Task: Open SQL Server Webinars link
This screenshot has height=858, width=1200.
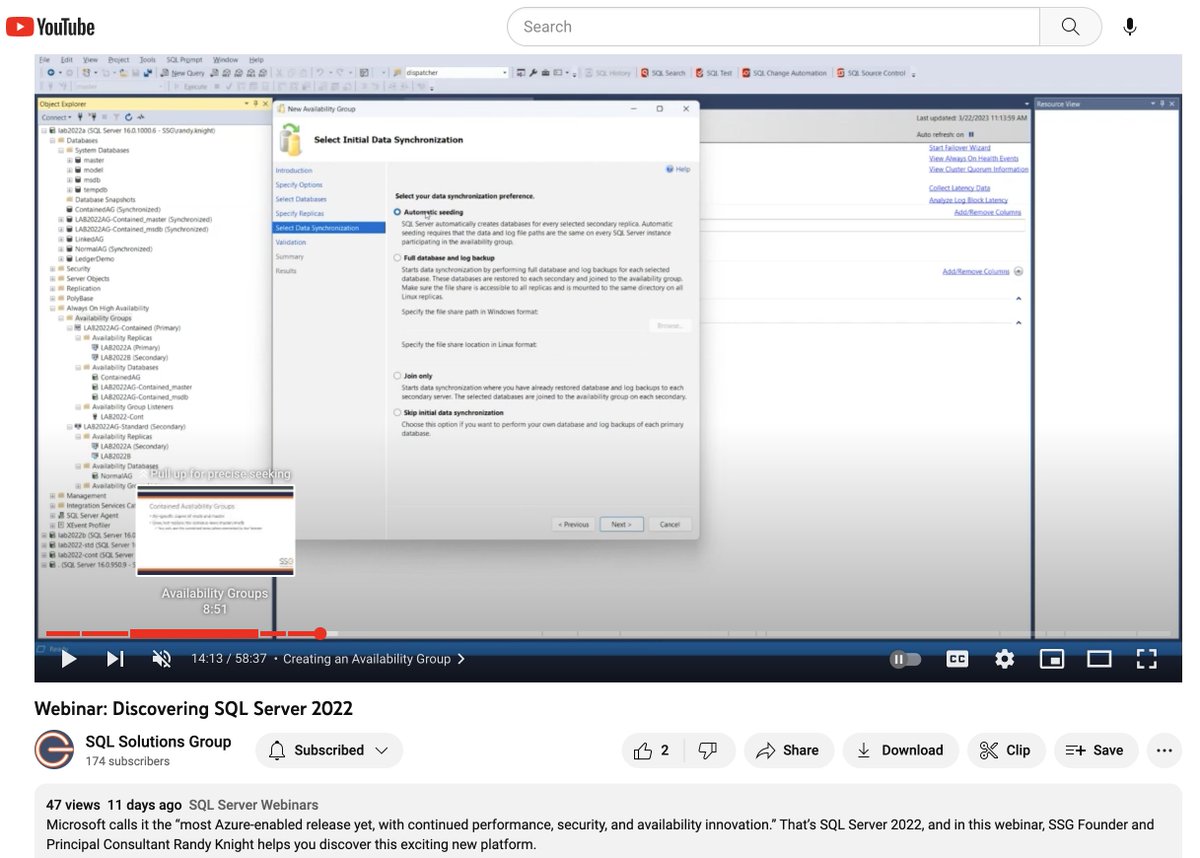Action: pyautogui.click(x=254, y=805)
